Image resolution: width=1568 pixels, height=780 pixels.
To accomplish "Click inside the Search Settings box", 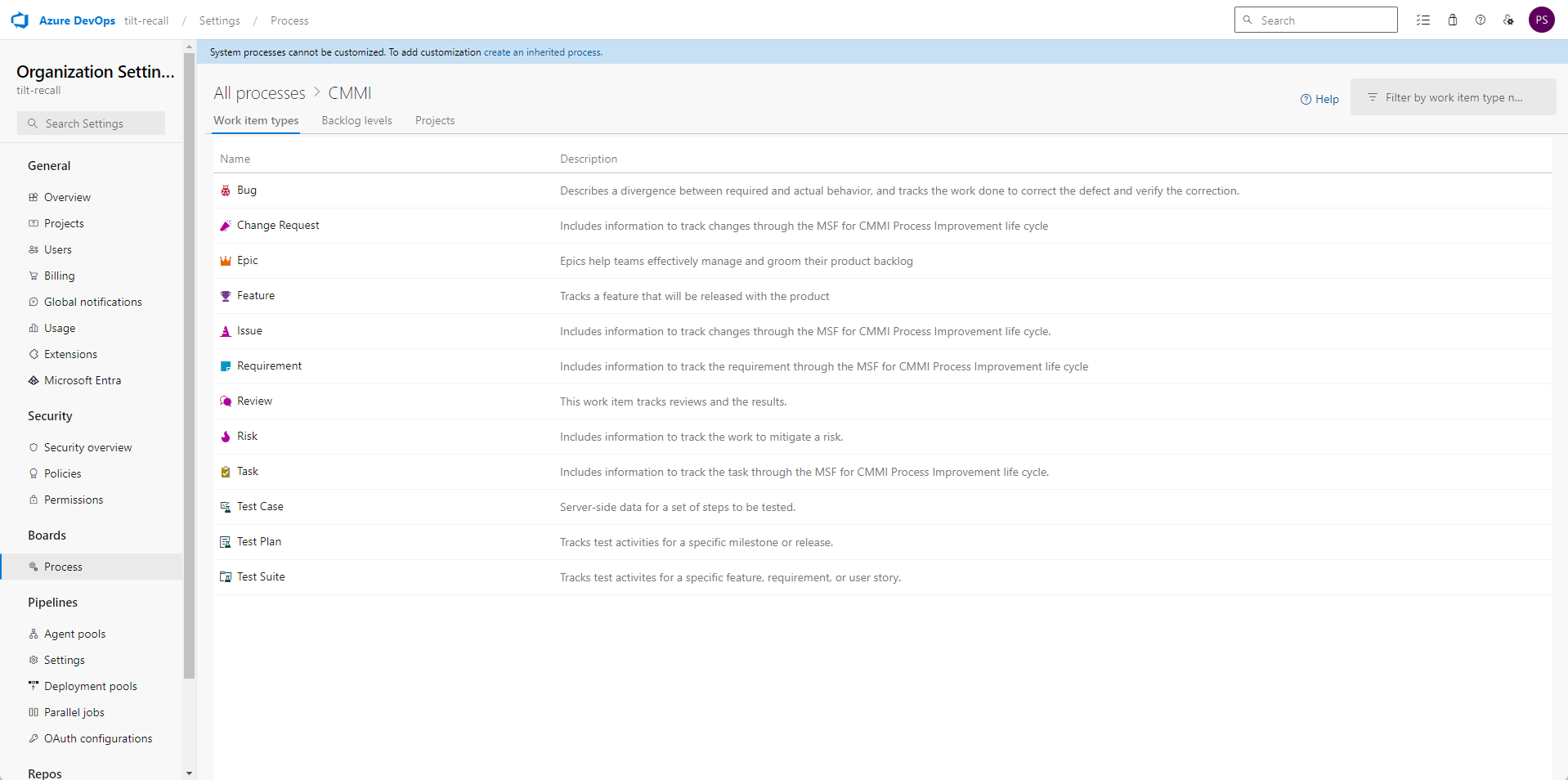I will [90, 123].
